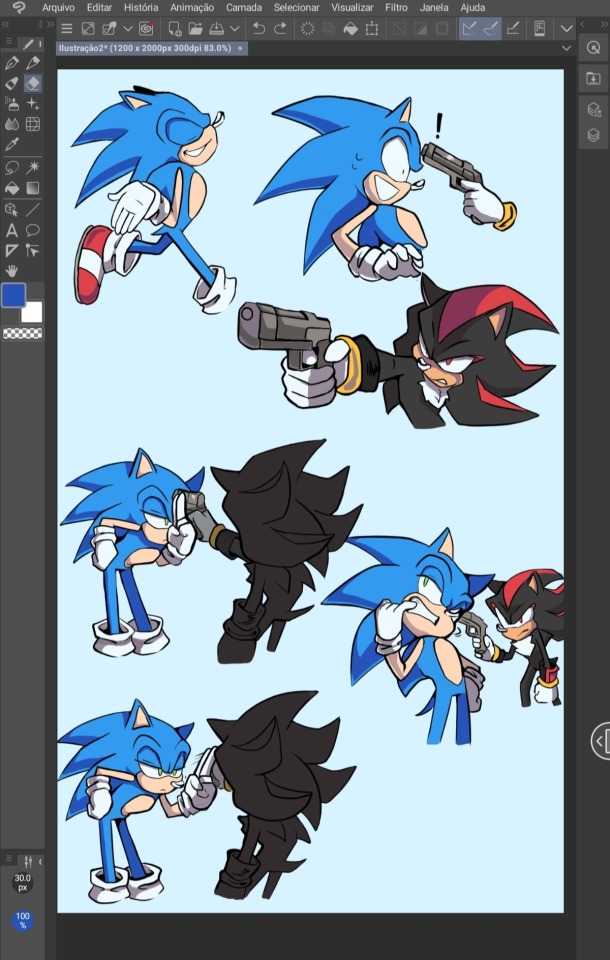610x960 pixels.
Task: Open the Editar menu
Action: click(99, 7)
